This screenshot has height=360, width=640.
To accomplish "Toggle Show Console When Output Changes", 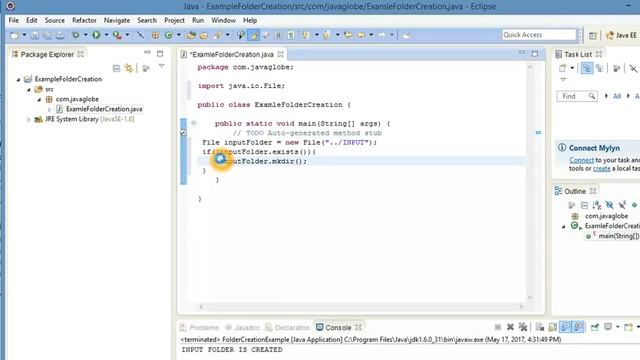I will coord(565,327).
